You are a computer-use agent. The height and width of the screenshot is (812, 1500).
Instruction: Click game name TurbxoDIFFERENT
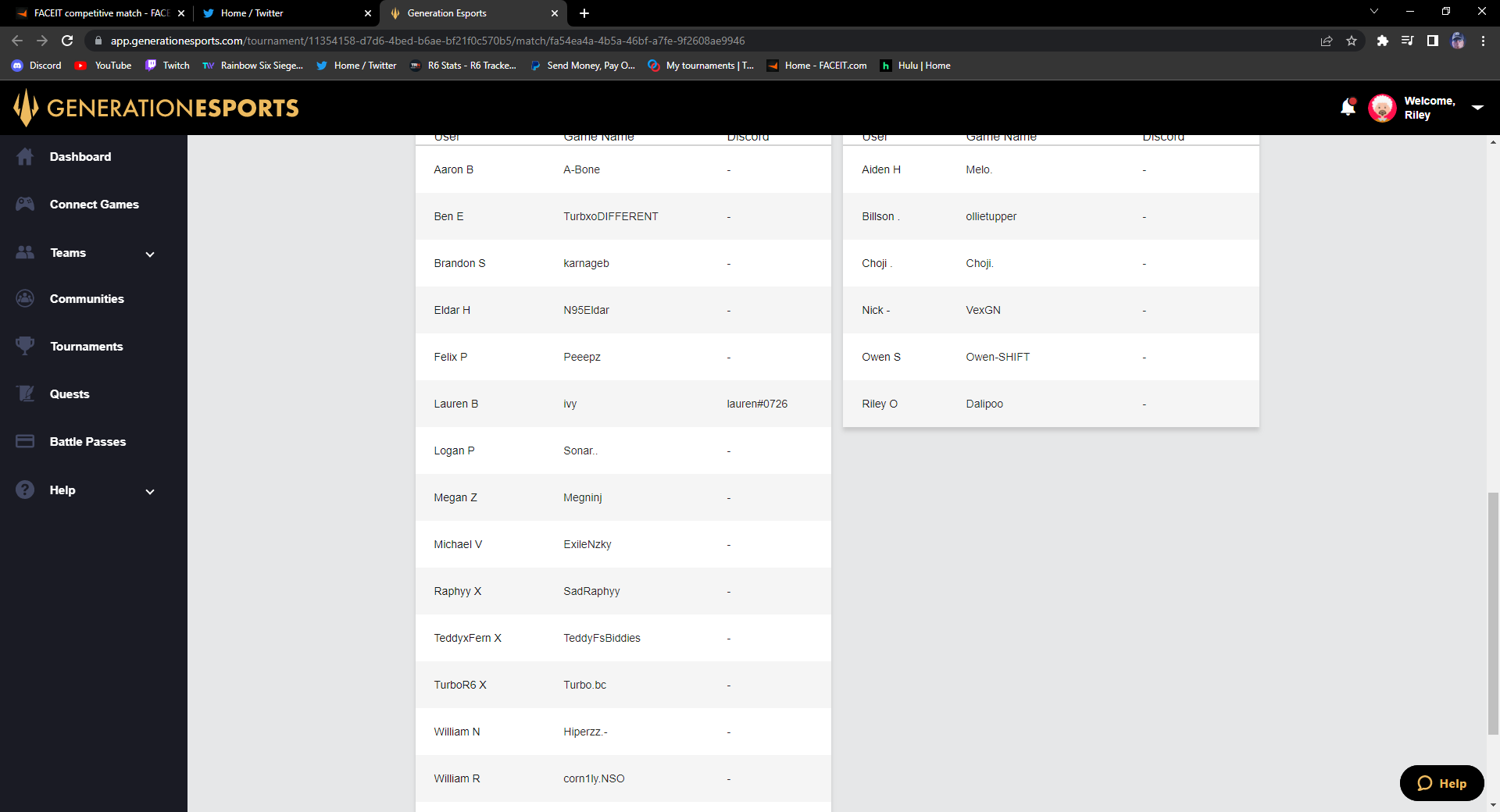[x=610, y=216]
